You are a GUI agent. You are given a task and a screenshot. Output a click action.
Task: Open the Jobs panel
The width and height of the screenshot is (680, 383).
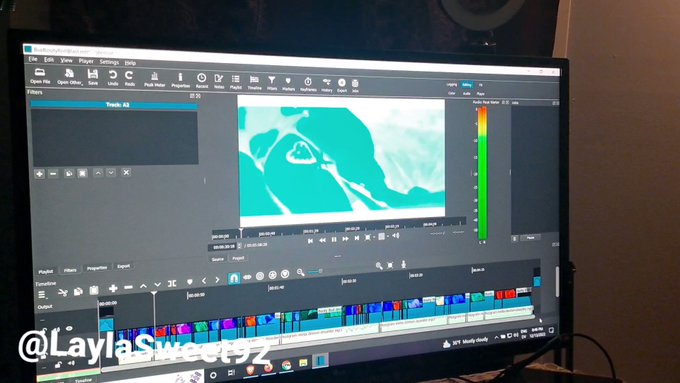[355, 85]
